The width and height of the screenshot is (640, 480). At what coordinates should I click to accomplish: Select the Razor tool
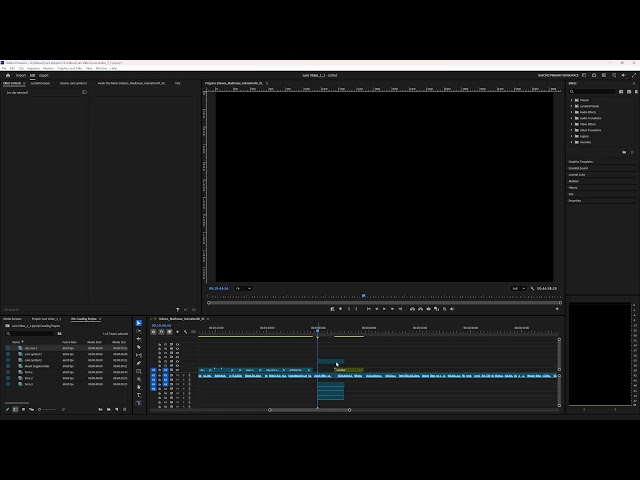pos(139,347)
